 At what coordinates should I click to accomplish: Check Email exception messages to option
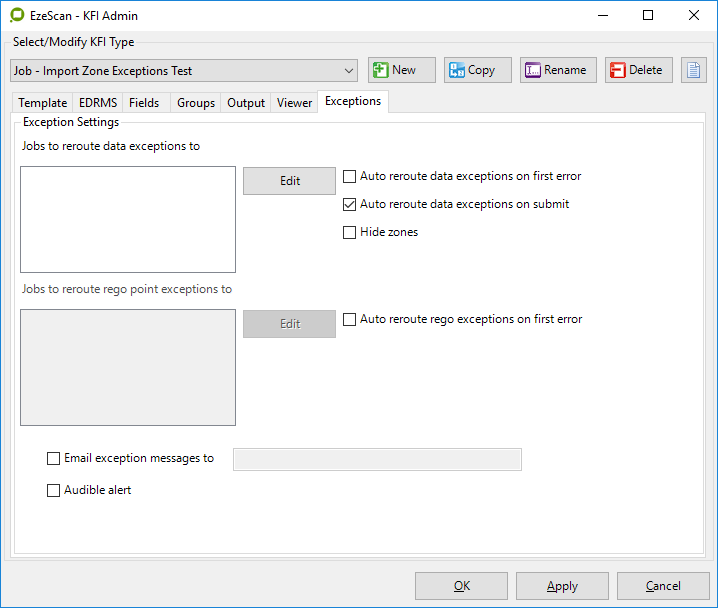point(54,459)
